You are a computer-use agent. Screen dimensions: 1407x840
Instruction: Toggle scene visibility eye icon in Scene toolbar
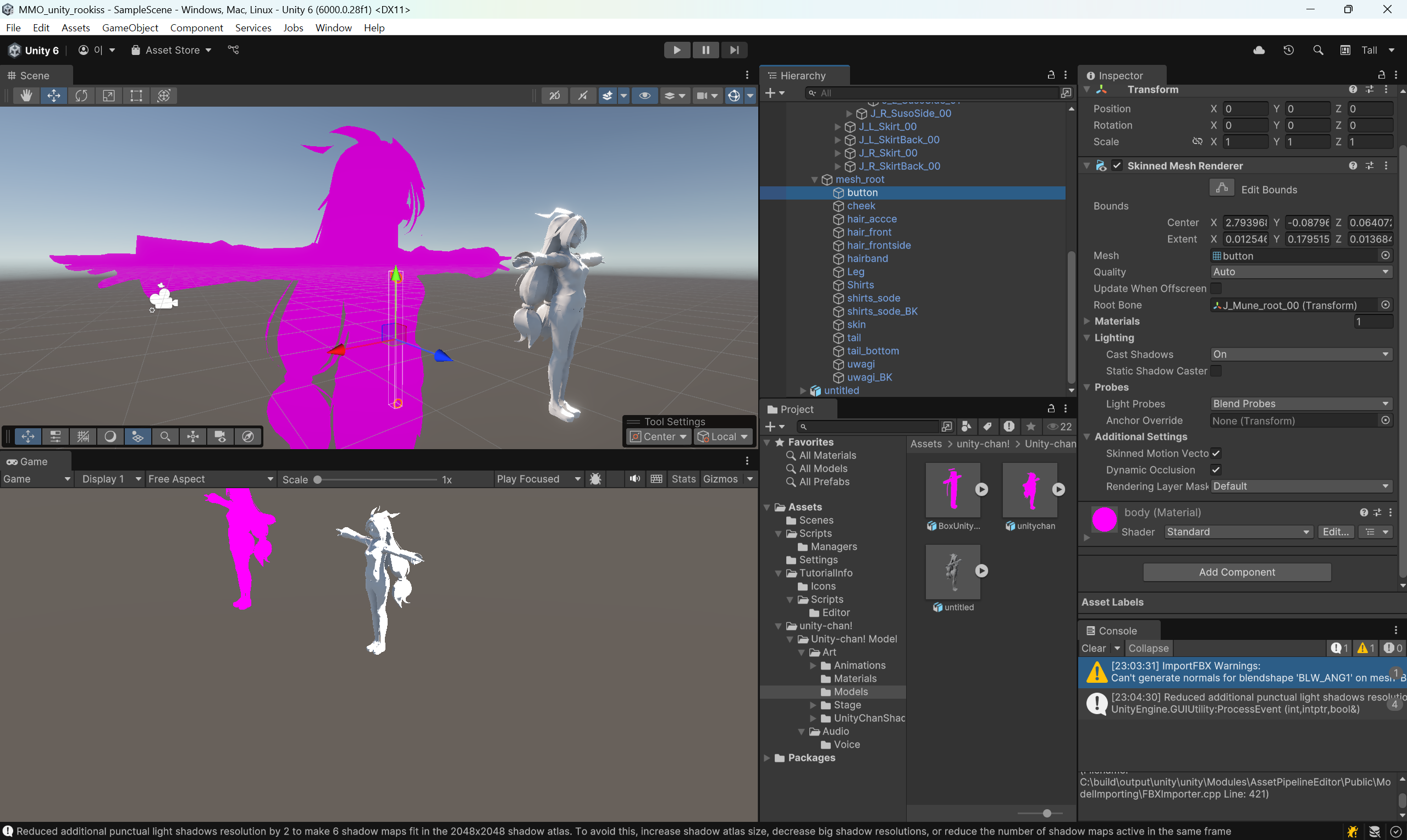click(644, 96)
